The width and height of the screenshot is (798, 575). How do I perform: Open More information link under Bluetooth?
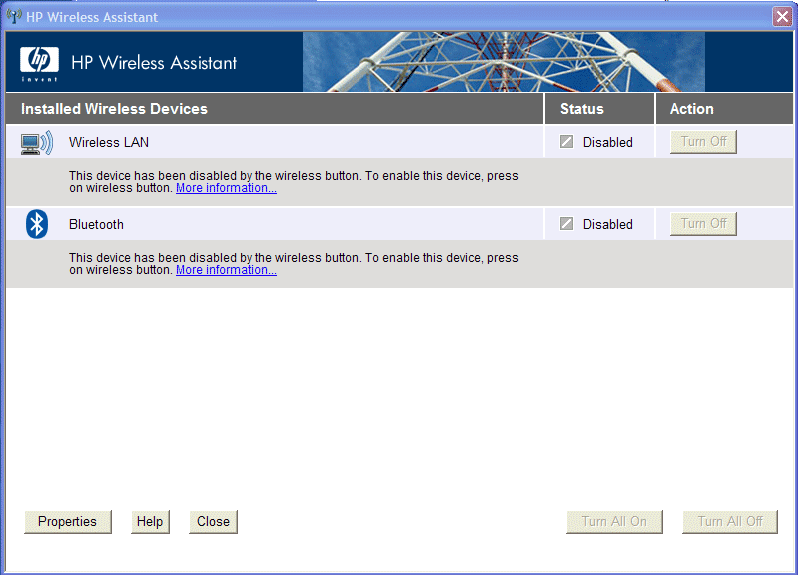click(226, 270)
